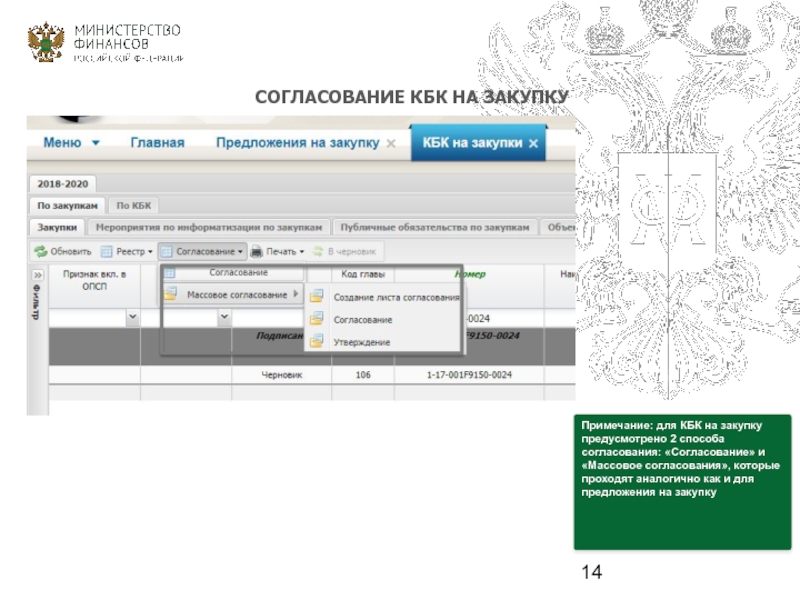Switch to the По закупкам tab
Viewport: 800px width, 600px height.
pos(67,206)
